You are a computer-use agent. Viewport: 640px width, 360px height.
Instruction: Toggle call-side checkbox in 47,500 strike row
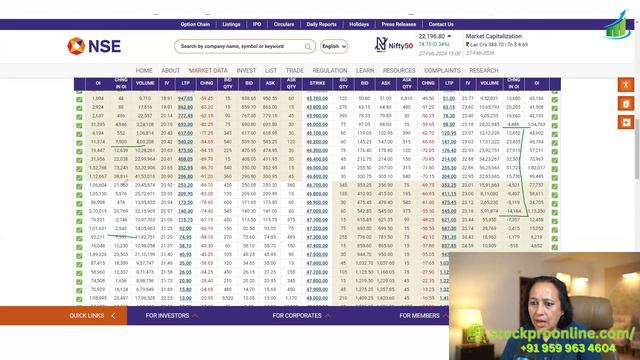click(x=79, y=255)
